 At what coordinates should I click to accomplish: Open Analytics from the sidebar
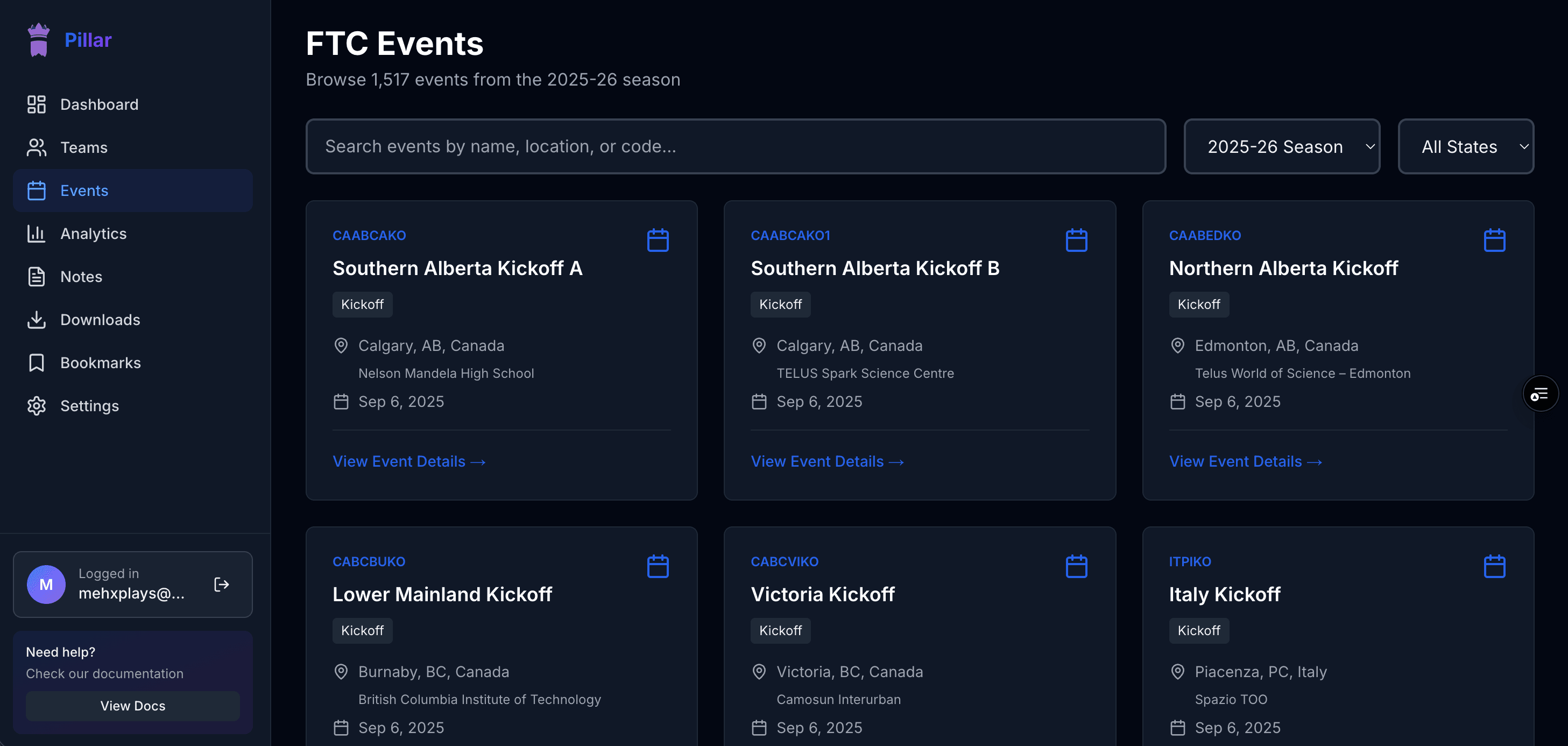(x=93, y=234)
